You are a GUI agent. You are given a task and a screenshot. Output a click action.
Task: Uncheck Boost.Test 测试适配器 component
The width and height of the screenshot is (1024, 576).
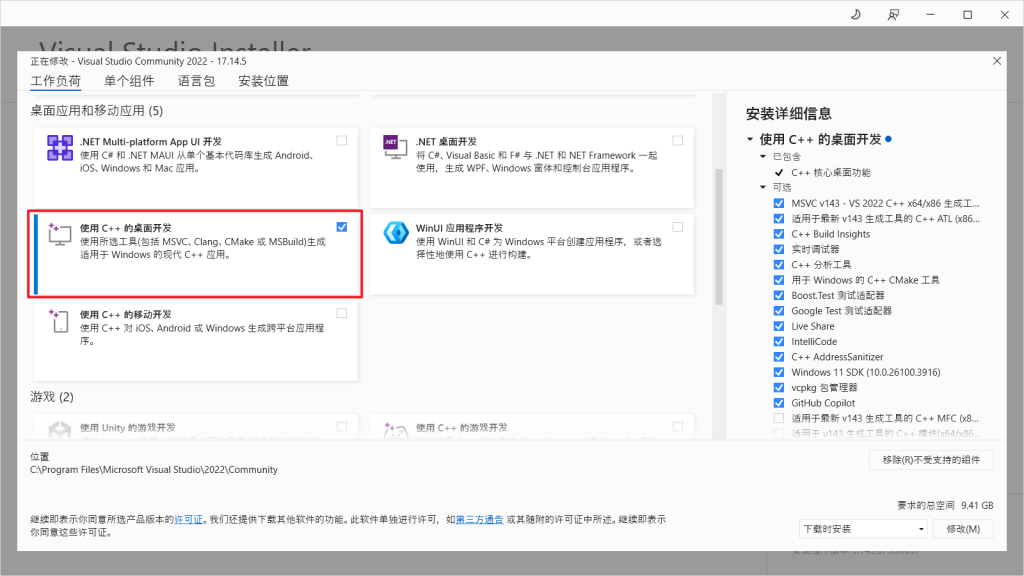[778, 295]
